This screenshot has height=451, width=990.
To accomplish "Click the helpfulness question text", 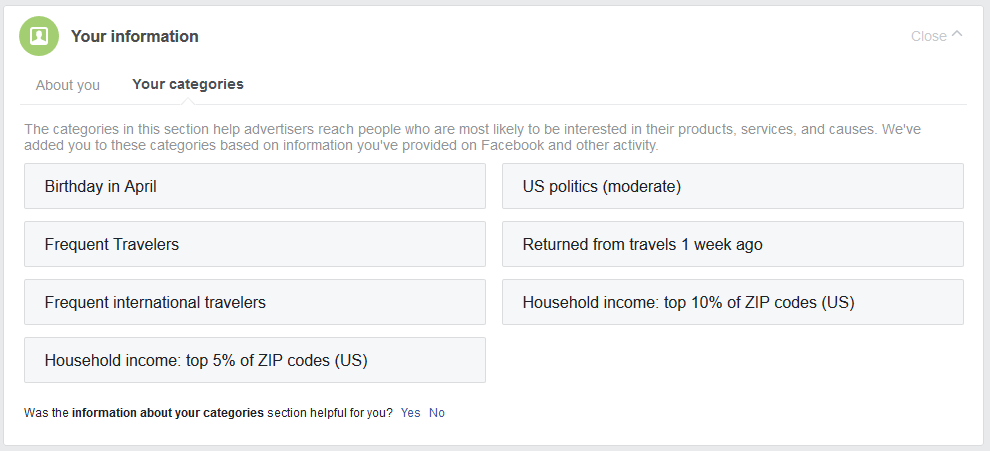I will point(330,412).
